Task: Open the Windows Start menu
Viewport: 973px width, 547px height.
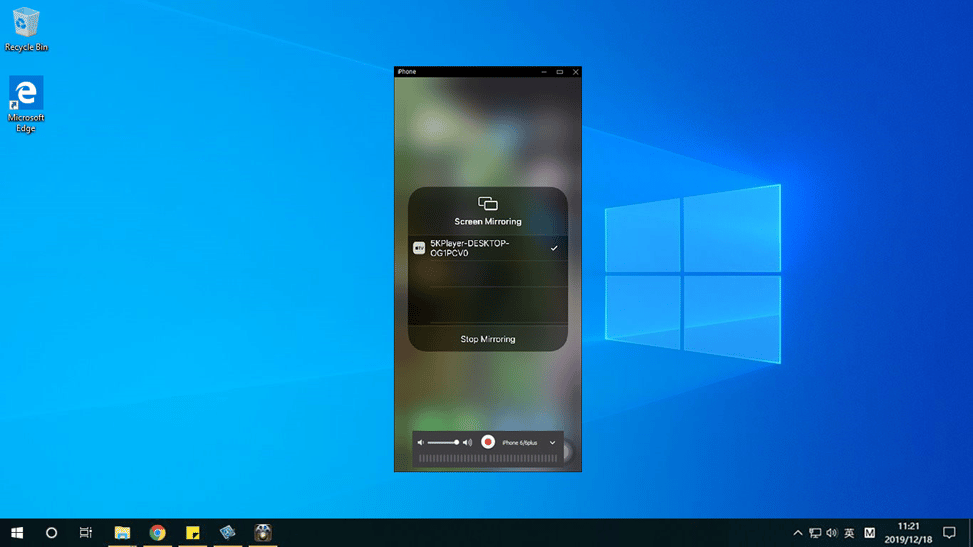Action: [17, 533]
